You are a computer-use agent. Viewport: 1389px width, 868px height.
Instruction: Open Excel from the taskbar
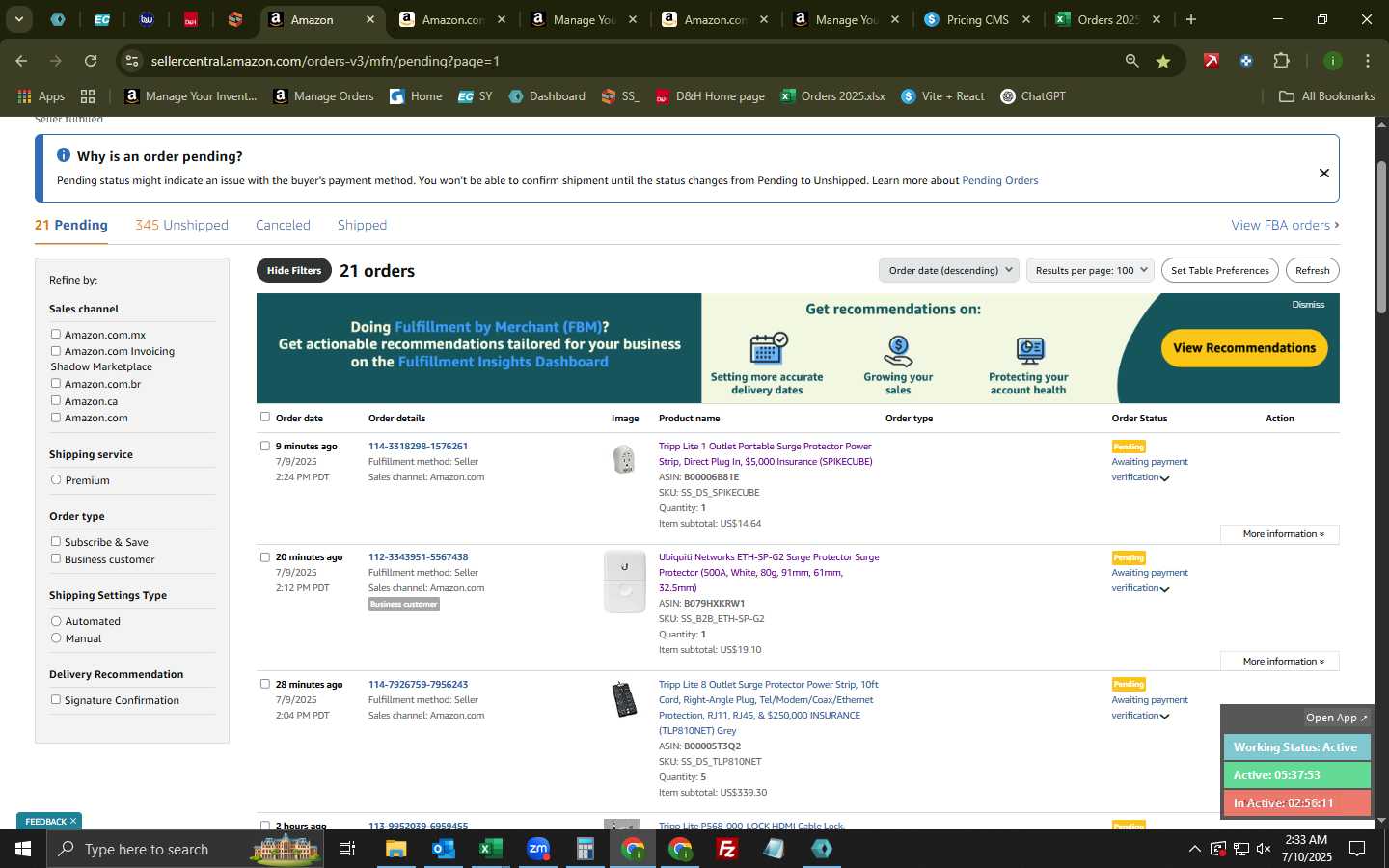[x=490, y=849]
